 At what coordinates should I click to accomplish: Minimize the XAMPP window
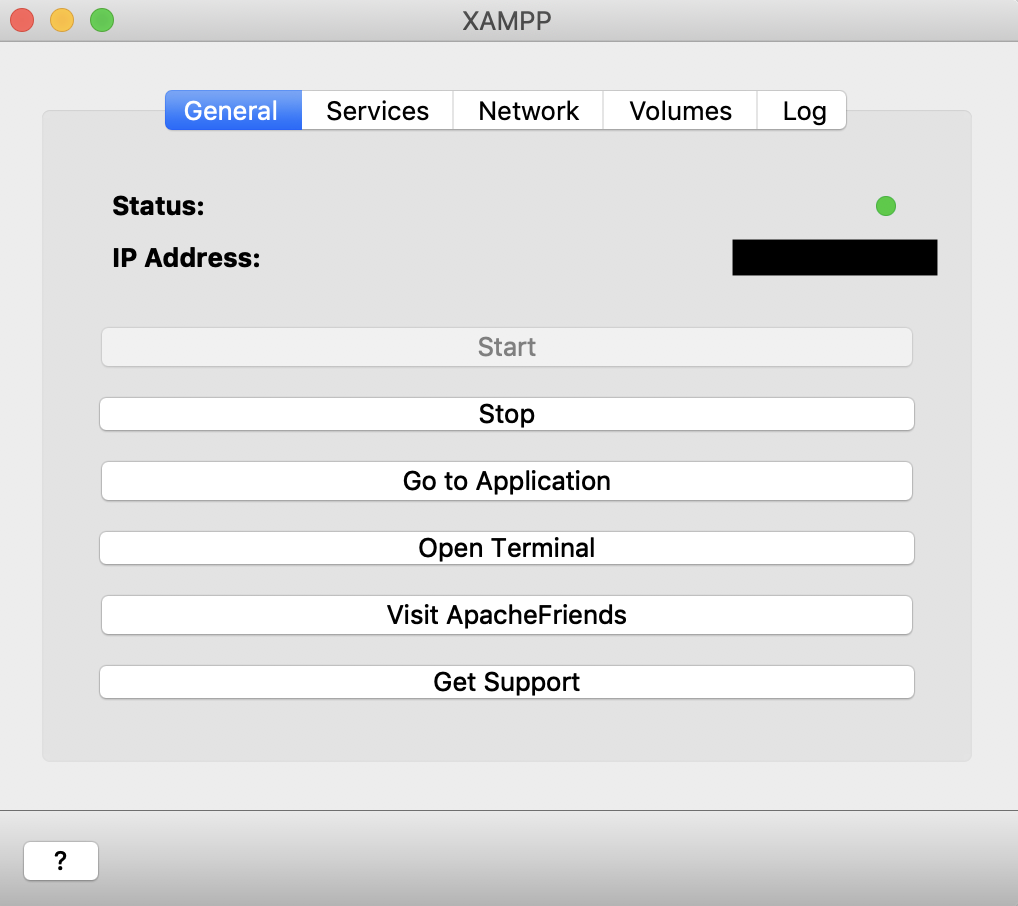point(62,20)
